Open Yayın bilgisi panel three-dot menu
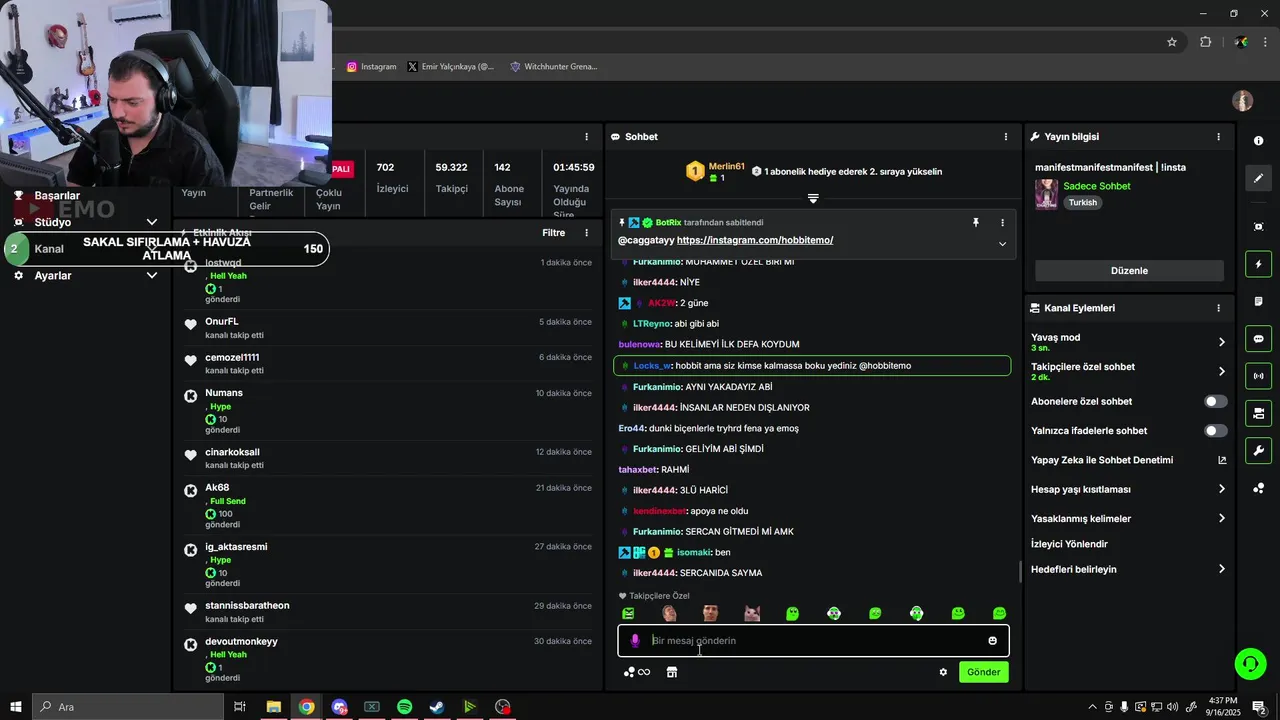This screenshot has height=720, width=1280. point(1218,137)
